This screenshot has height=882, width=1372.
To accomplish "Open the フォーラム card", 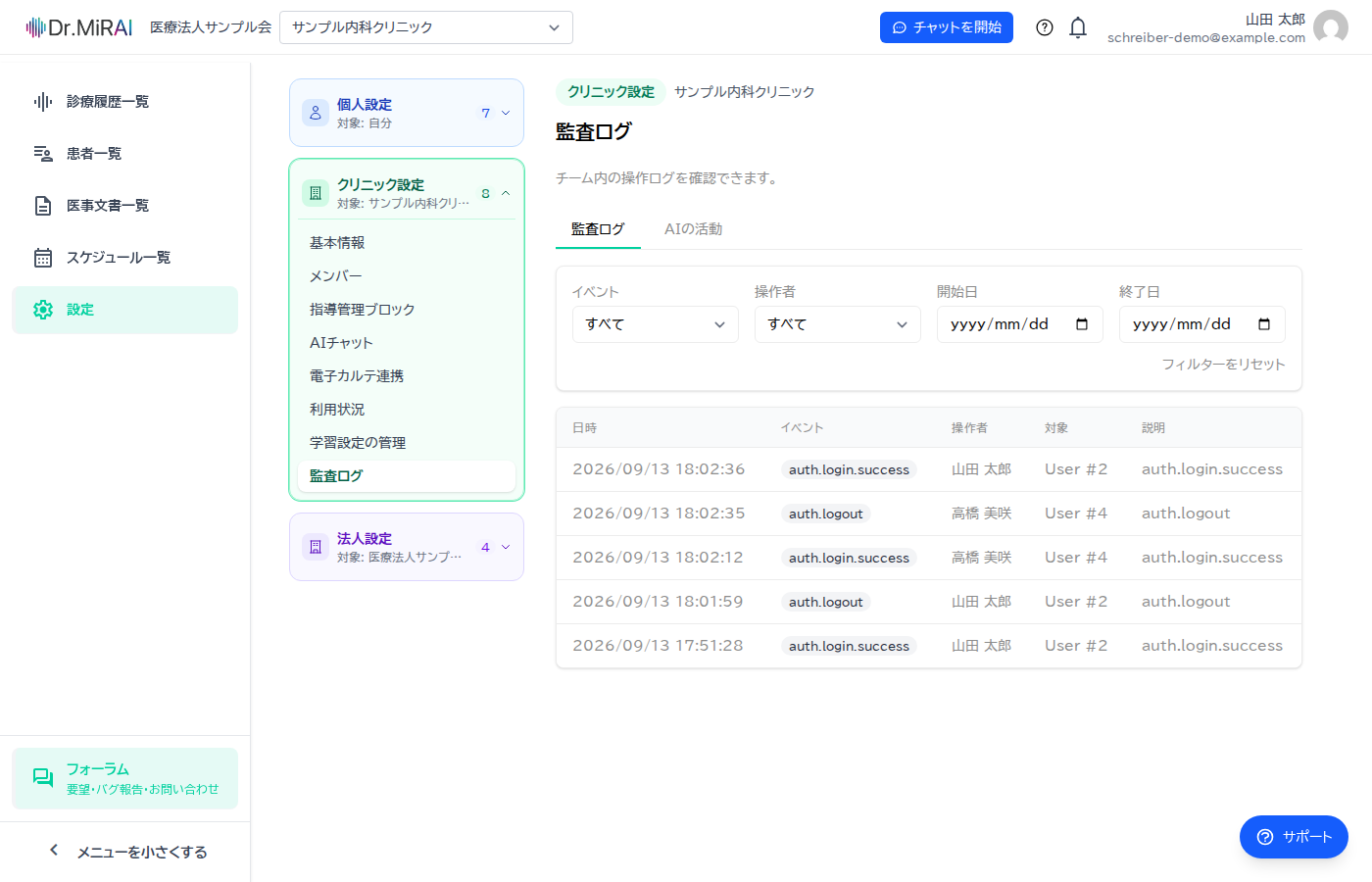I will [x=125, y=778].
